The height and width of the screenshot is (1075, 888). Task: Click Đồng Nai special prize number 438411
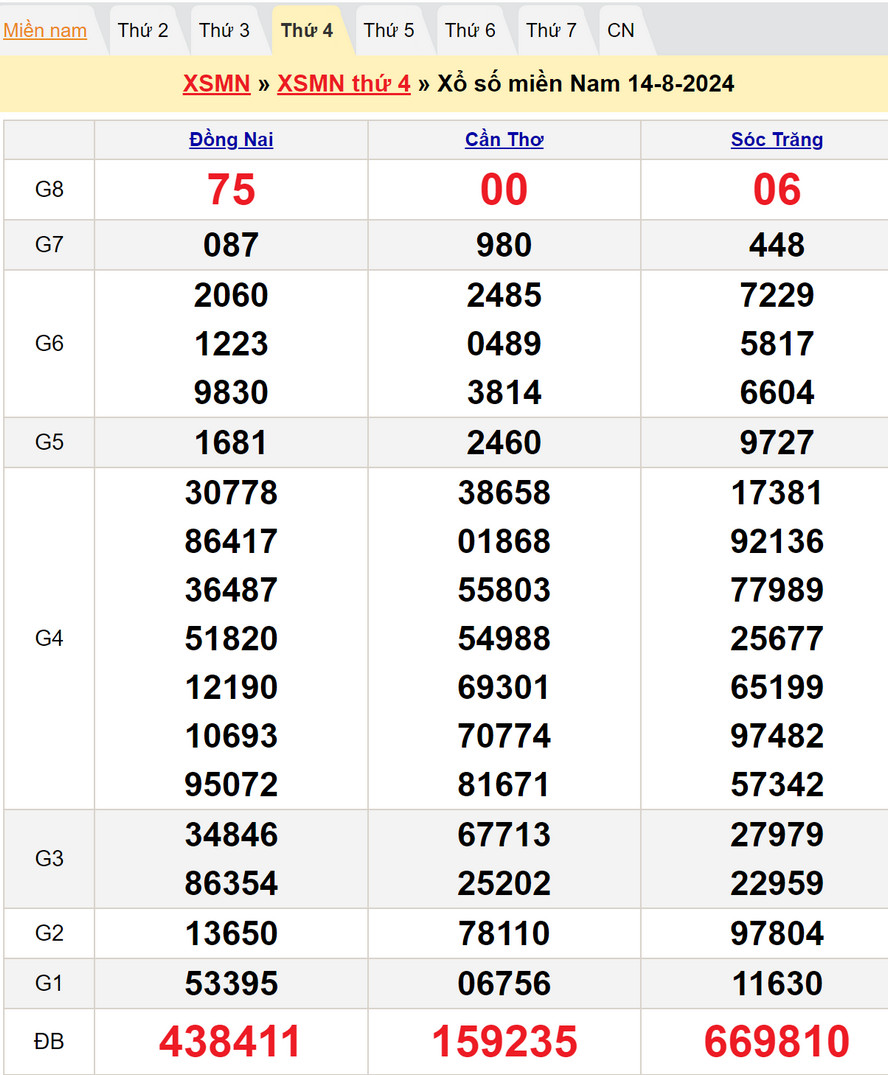coord(230,1042)
